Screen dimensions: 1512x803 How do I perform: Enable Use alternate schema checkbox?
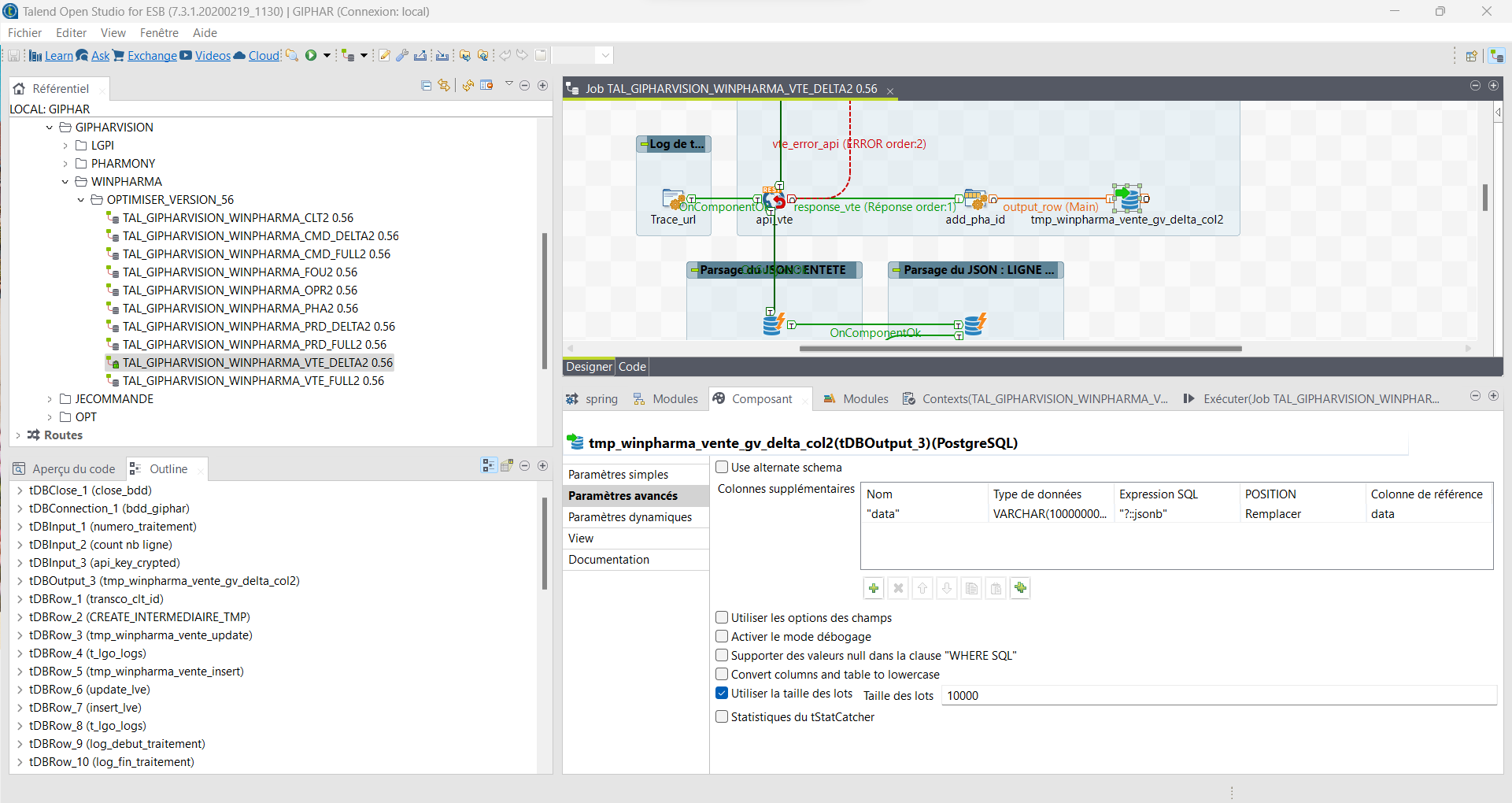722,468
